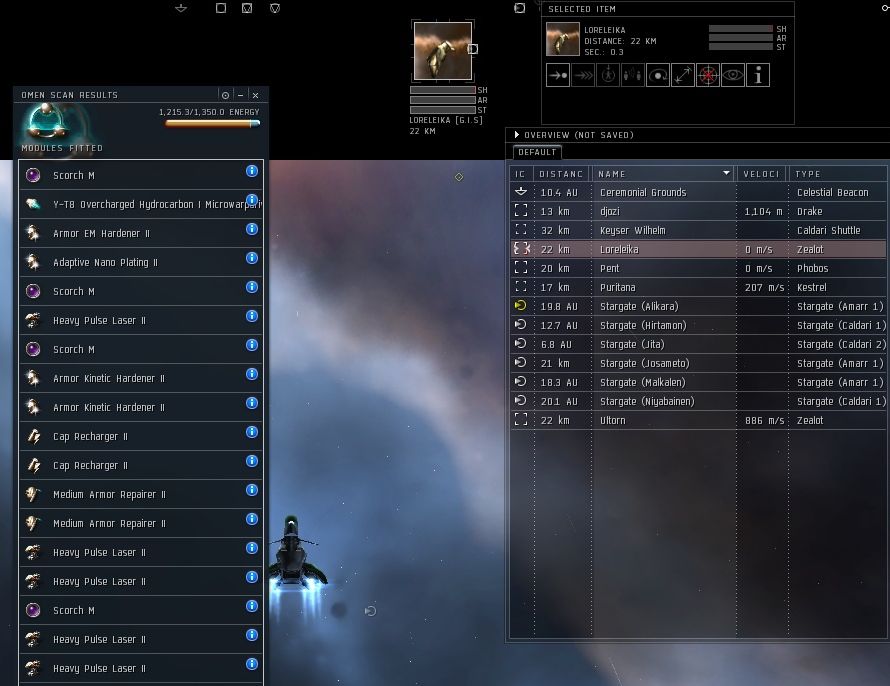Close the Omen Scan Results window
890x686 pixels.
(x=255, y=95)
